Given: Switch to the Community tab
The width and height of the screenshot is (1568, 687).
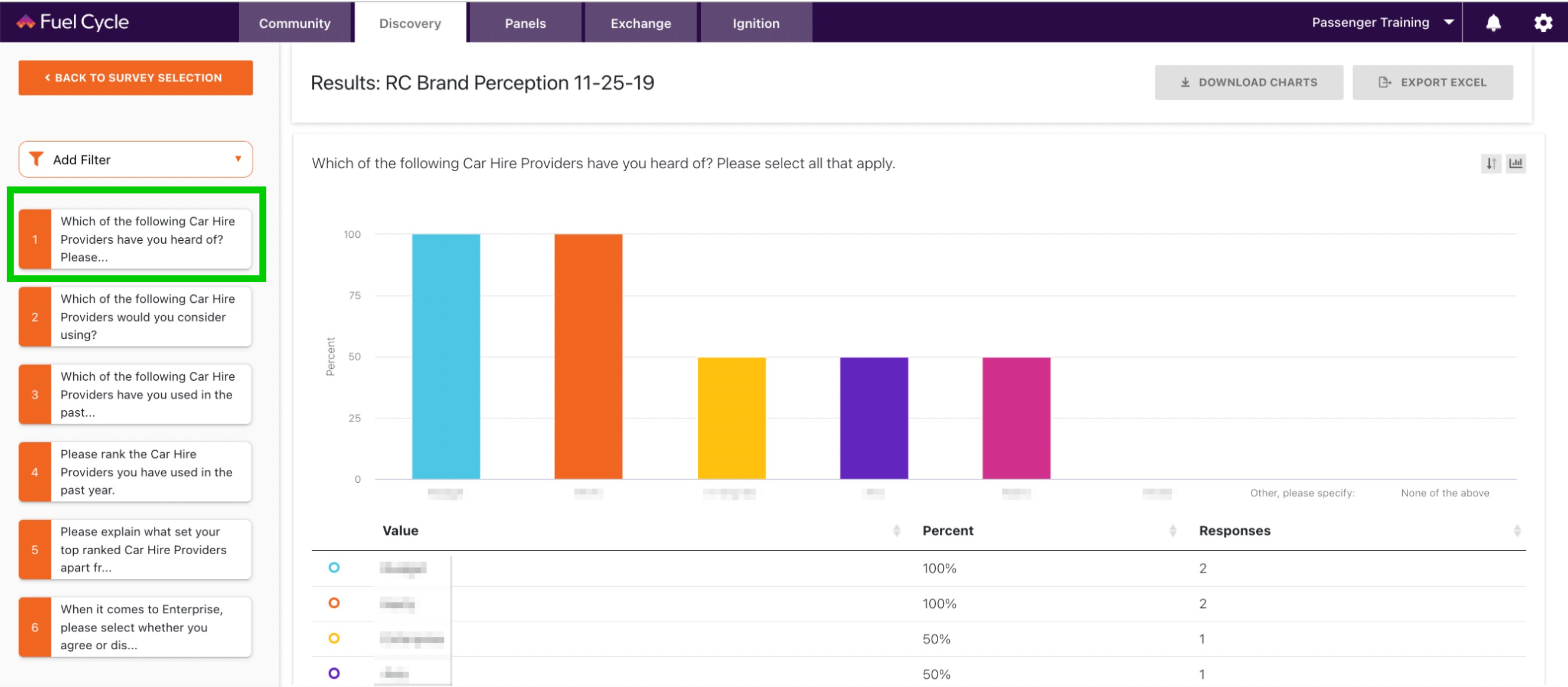Looking at the screenshot, I should [295, 23].
